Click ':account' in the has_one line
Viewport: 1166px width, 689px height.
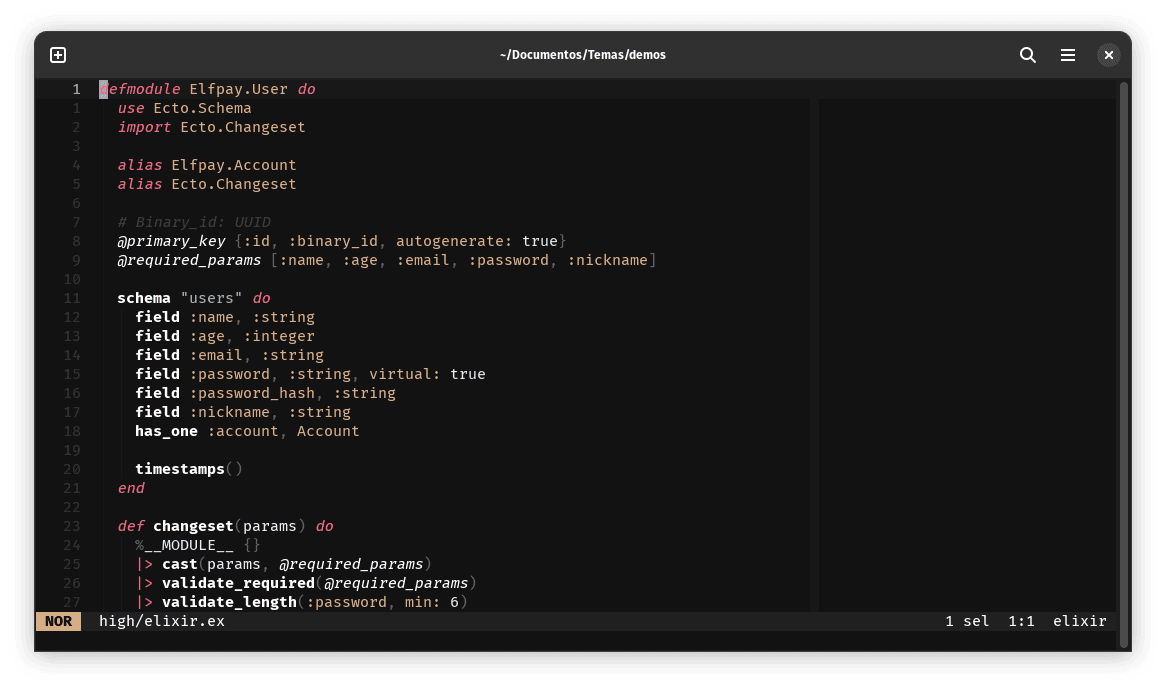(242, 431)
